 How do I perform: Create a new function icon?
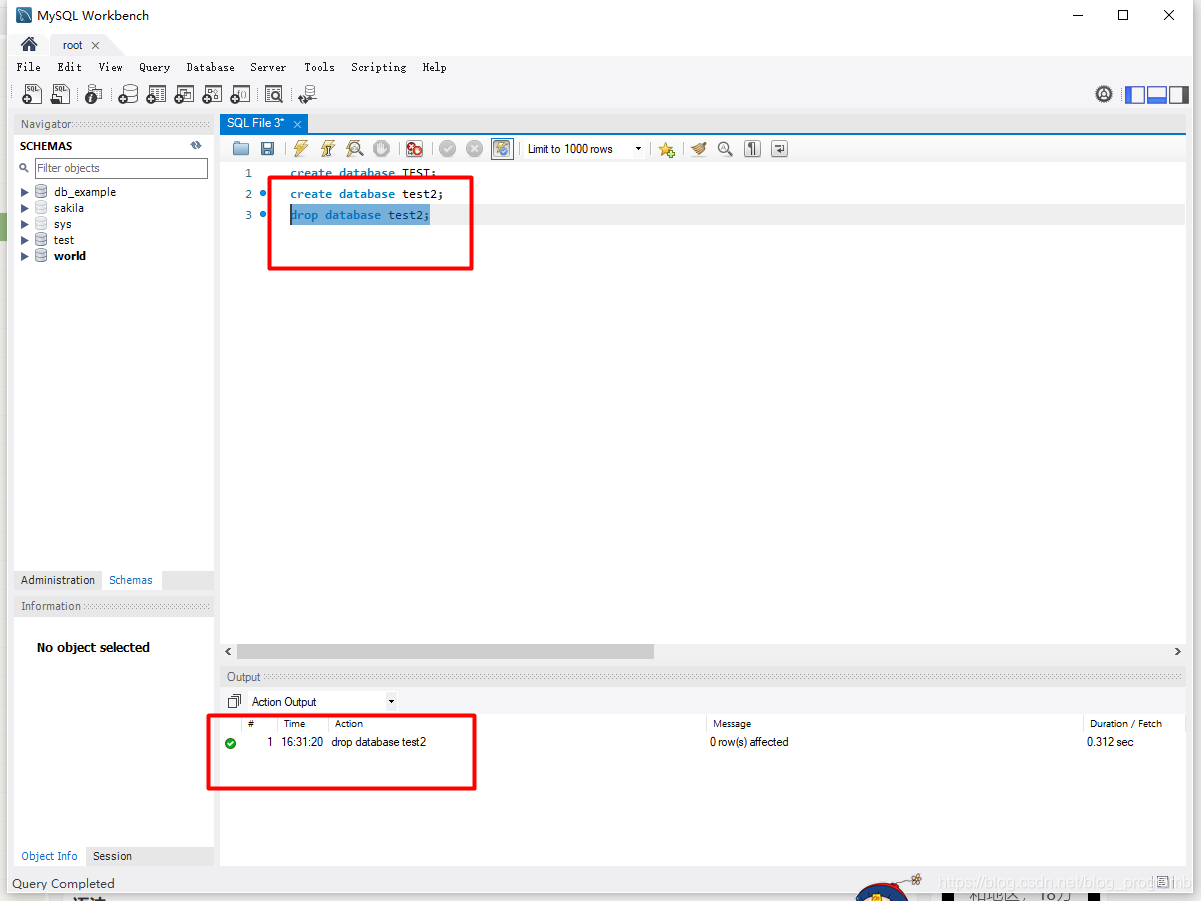[x=240, y=94]
